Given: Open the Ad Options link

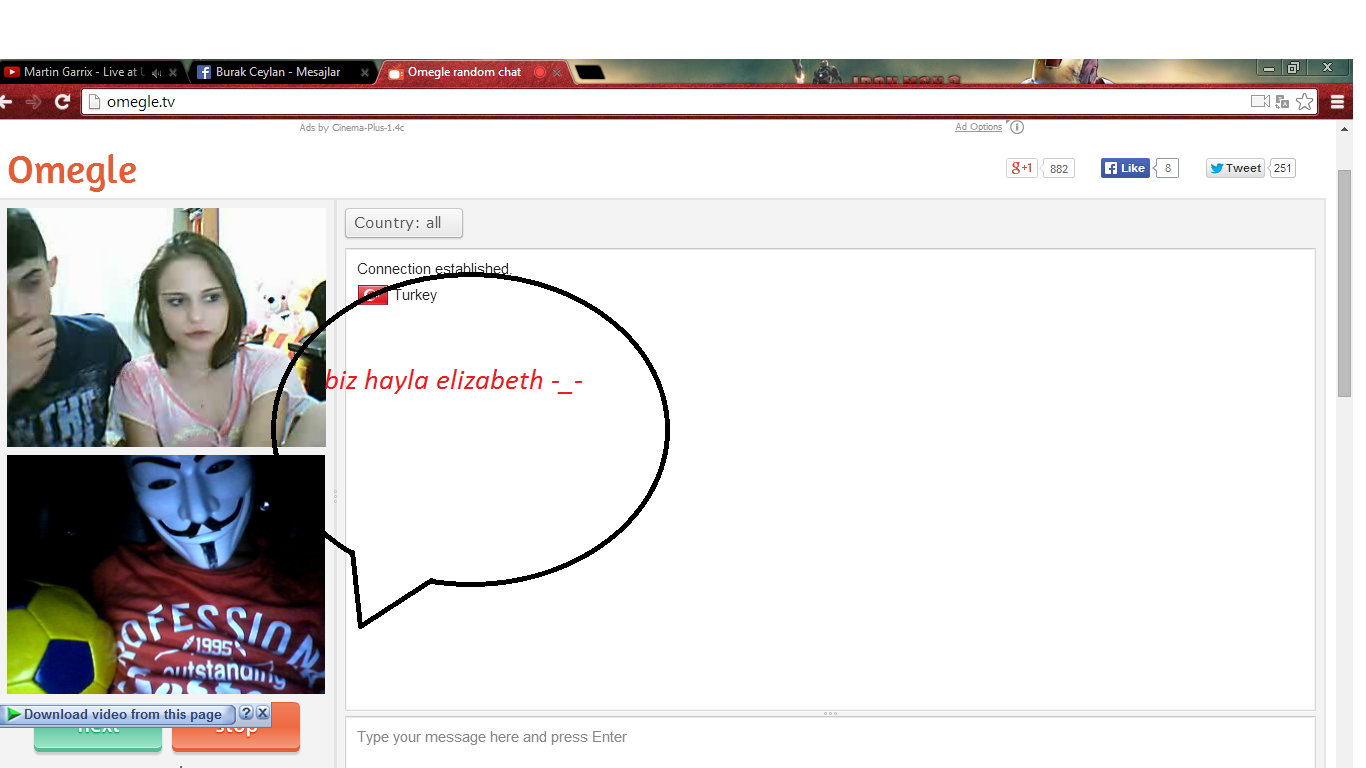Looking at the screenshot, I should 978,127.
